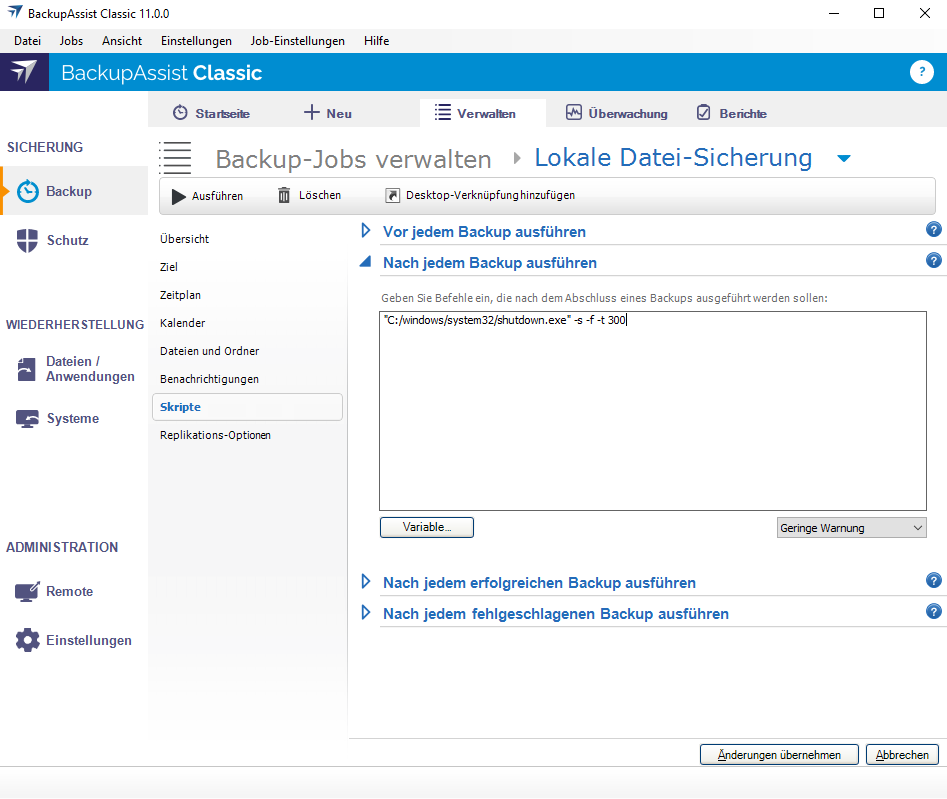Switch to the Überwachung tab

[617, 113]
